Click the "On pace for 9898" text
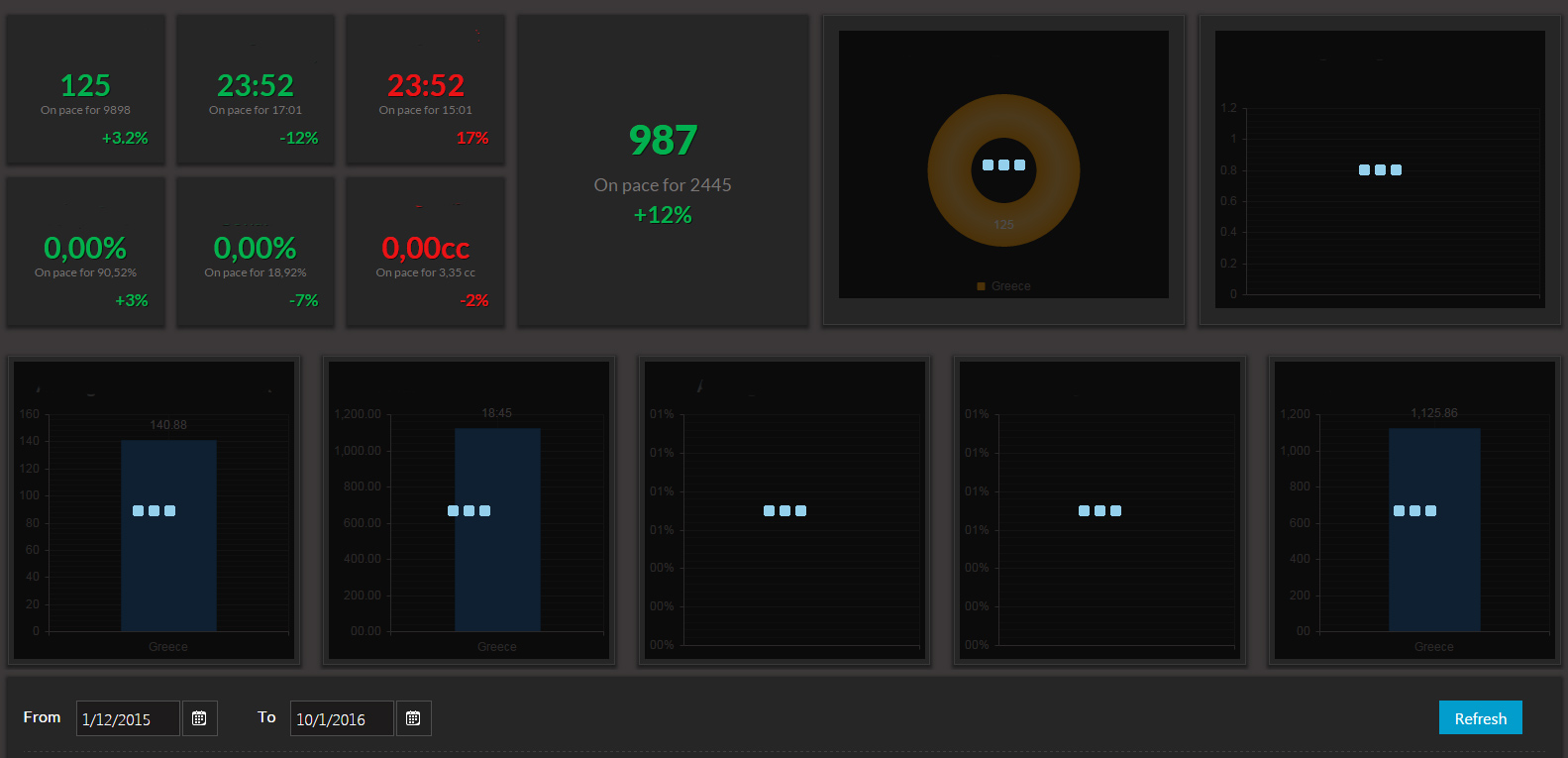 [85, 110]
